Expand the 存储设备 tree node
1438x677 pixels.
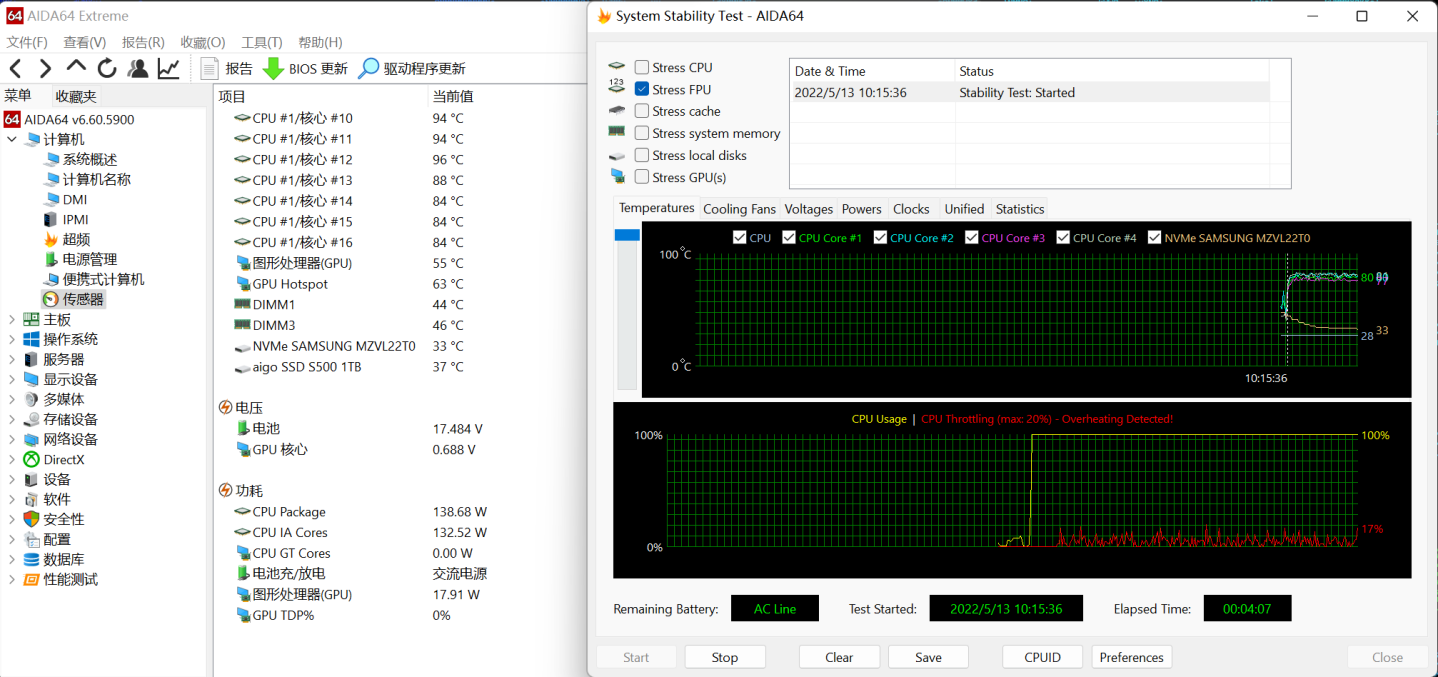12,419
